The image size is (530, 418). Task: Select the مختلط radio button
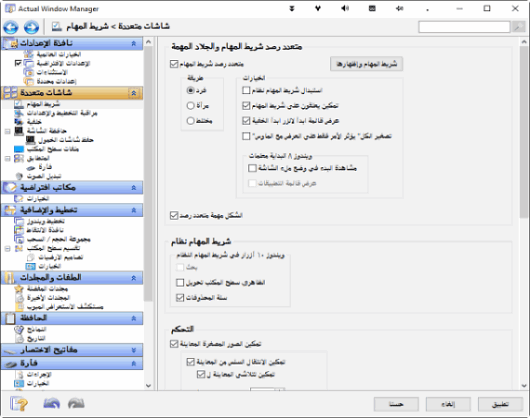pyautogui.click(x=190, y=121)
